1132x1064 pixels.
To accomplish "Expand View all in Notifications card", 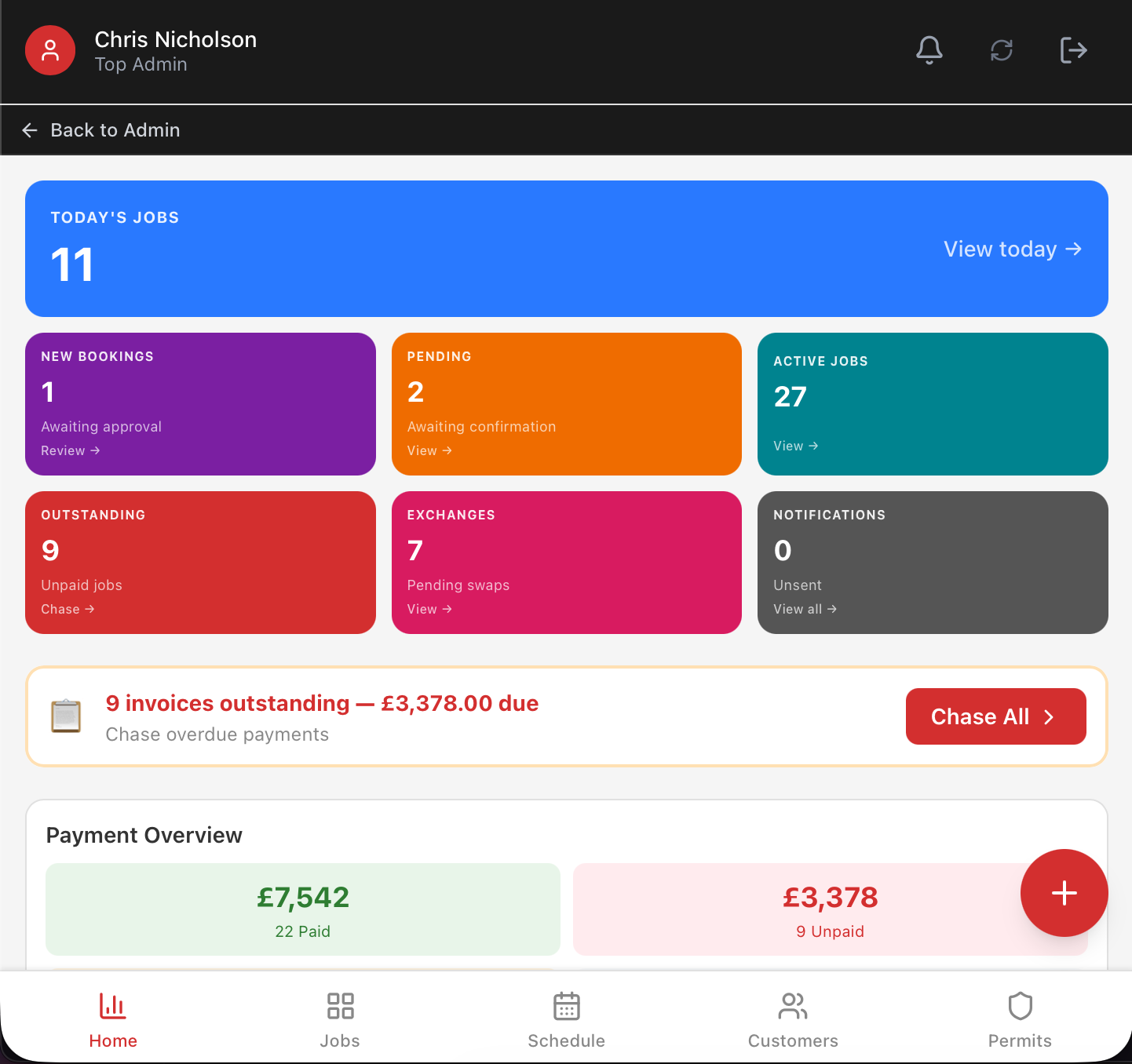I will pyautogui.click(x=805, y=609).
